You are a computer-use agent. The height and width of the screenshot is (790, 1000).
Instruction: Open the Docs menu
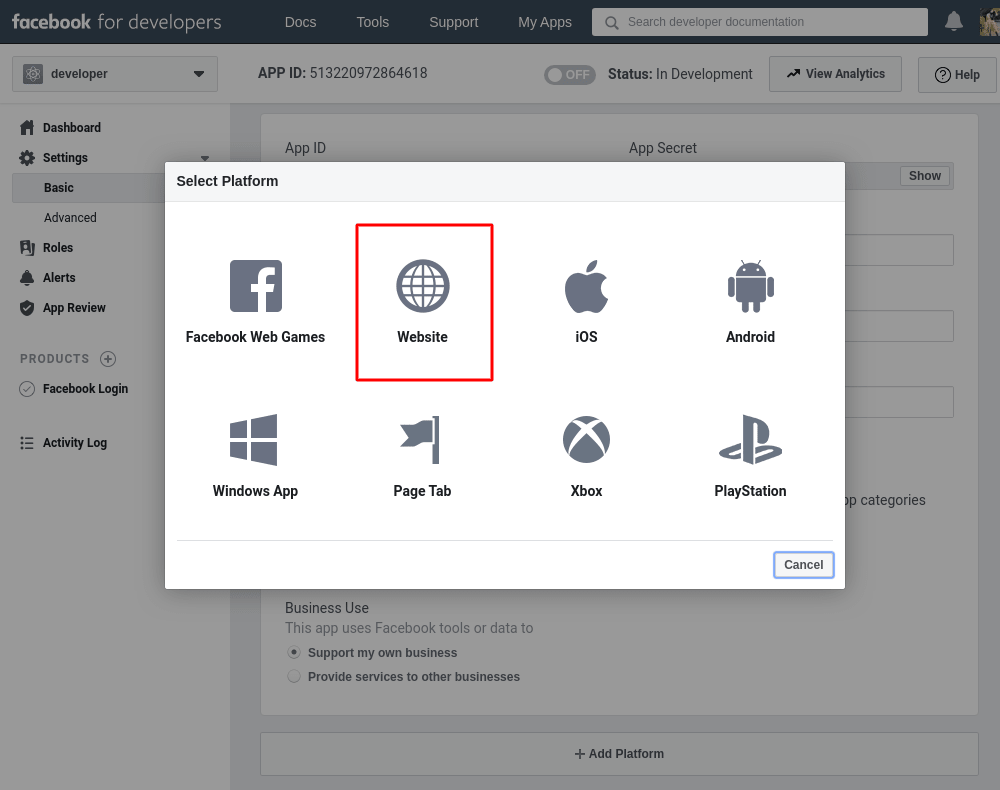click(300, 22)
